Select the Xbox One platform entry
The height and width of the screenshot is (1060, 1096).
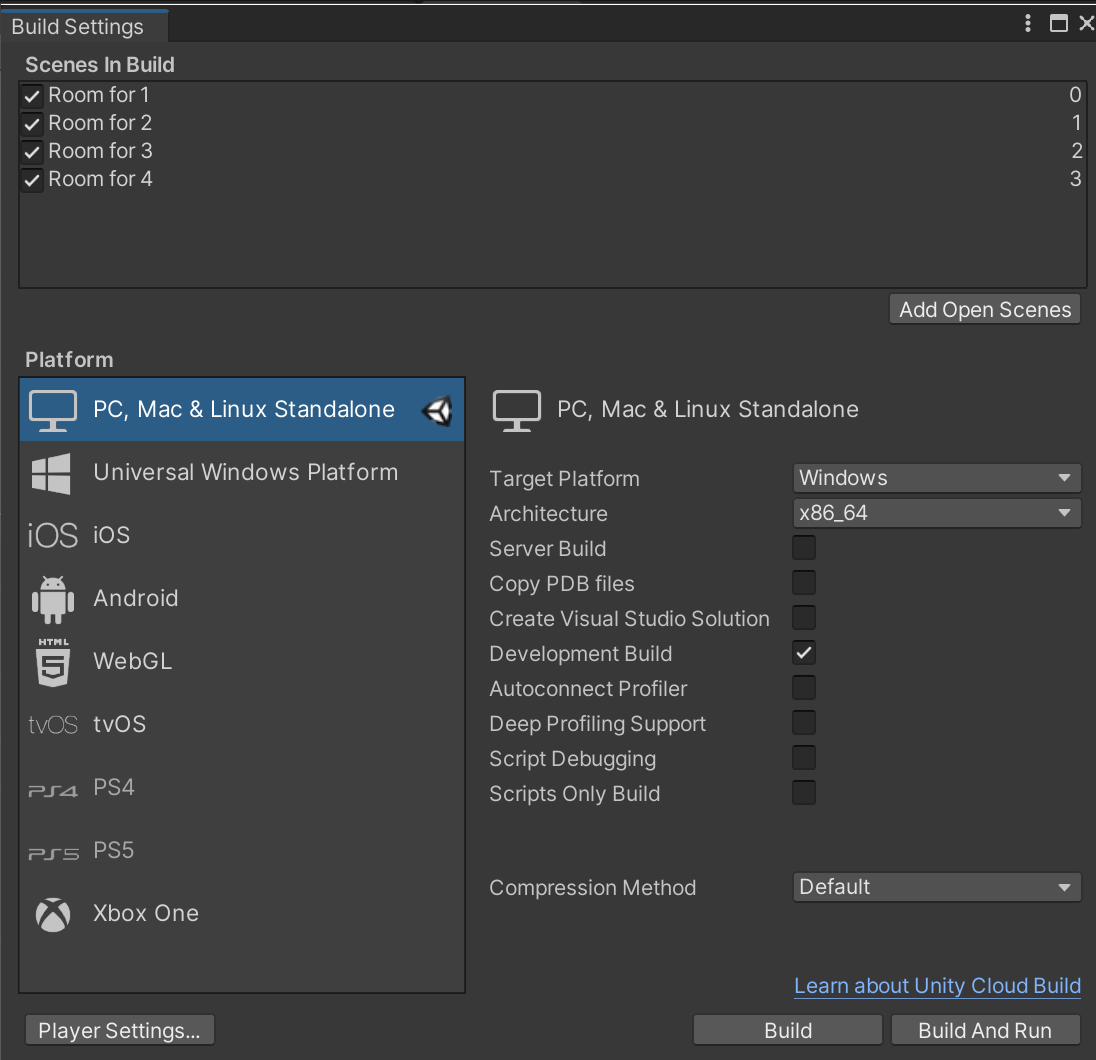242,913
